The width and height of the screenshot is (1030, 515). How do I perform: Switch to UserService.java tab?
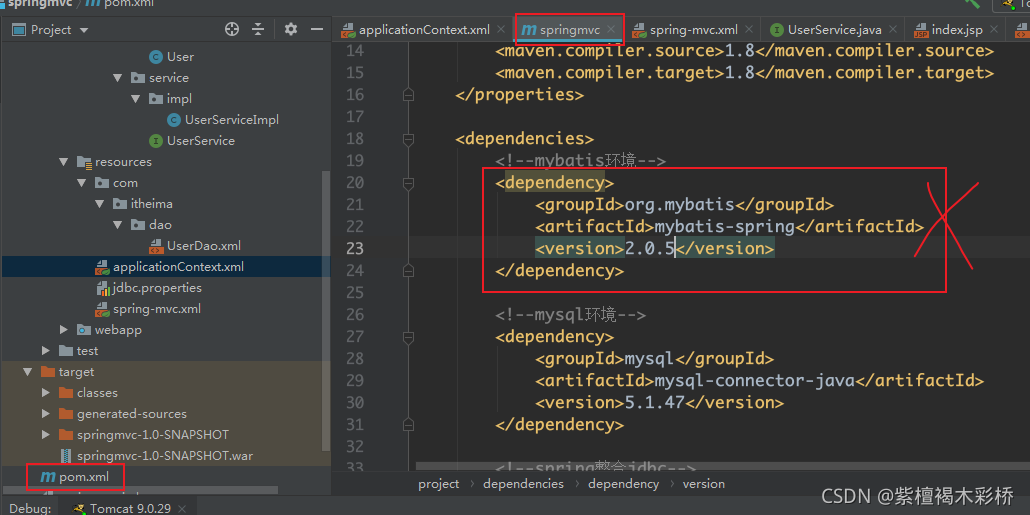[x=834, y=30]
